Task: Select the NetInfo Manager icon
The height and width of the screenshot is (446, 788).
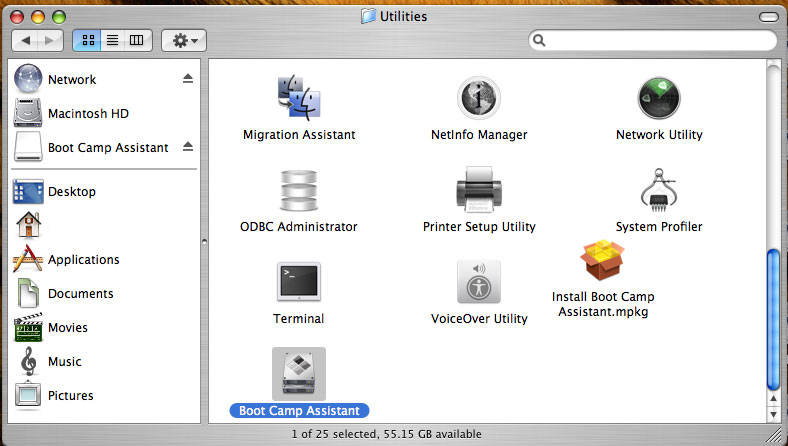Action: tap(478, 98)
